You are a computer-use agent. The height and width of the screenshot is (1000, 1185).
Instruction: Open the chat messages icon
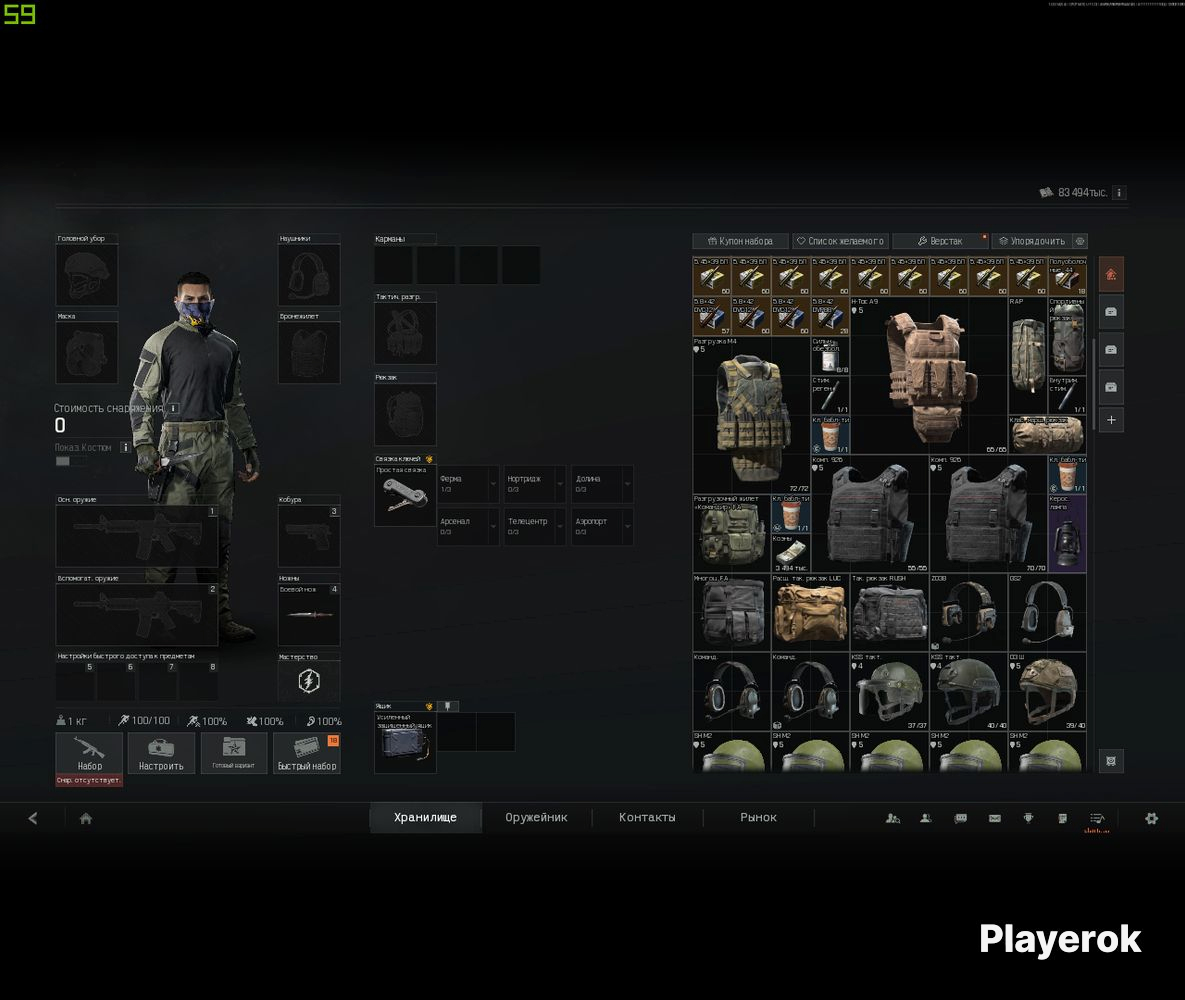(x=961, y=818)
